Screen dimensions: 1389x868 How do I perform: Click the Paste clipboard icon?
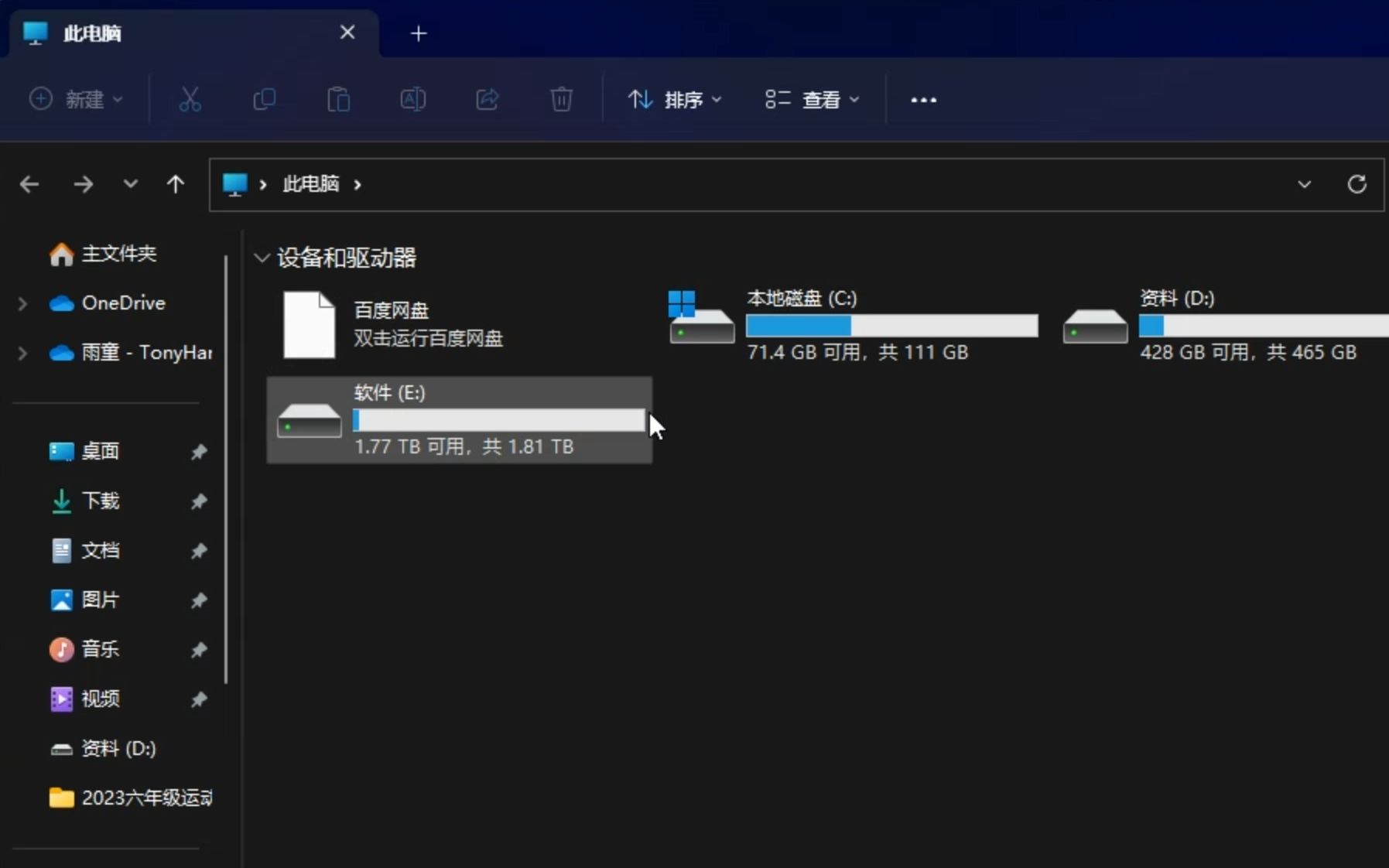[x=338, y=100]
